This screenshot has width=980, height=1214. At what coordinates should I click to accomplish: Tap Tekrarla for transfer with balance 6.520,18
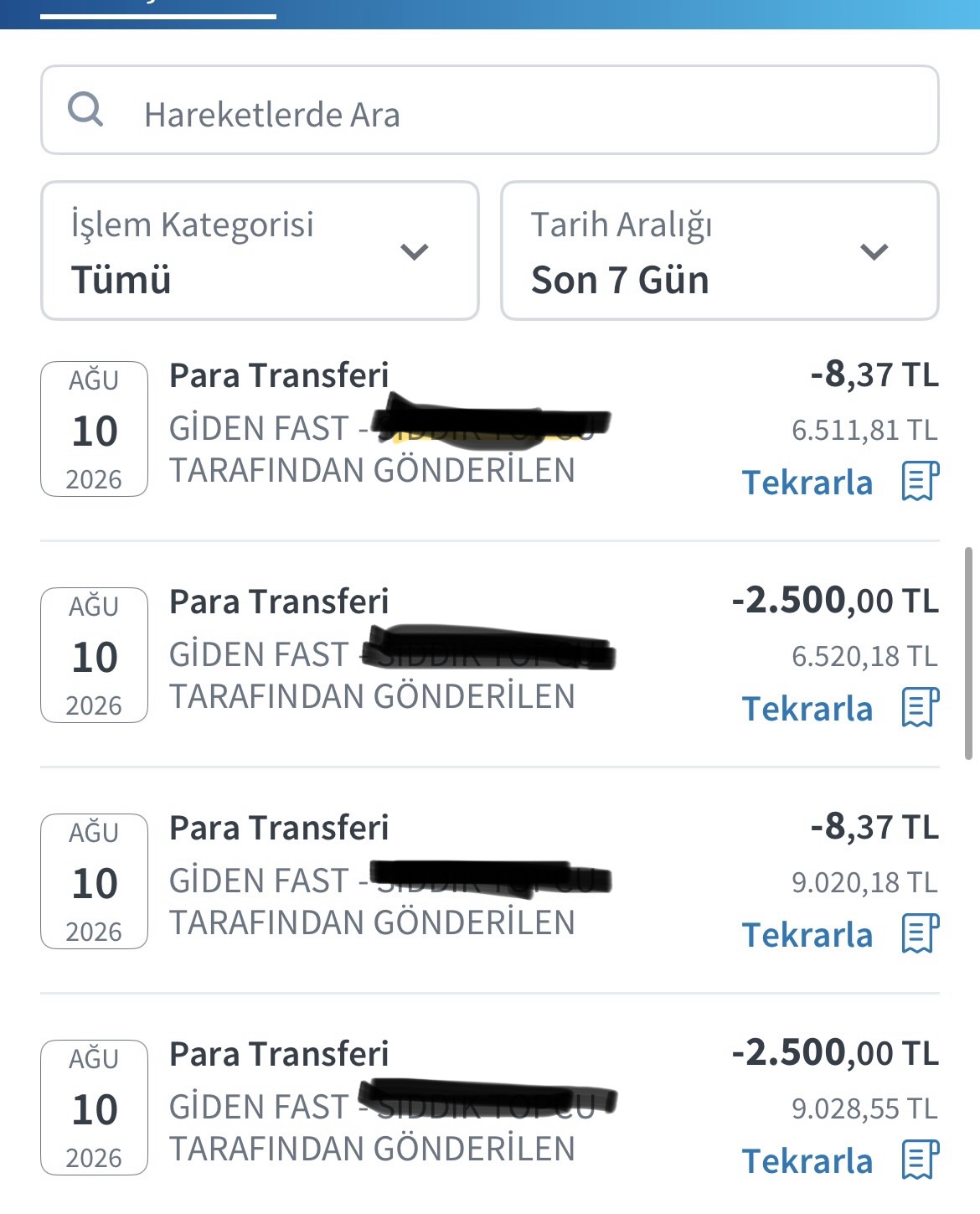point(807,709)
